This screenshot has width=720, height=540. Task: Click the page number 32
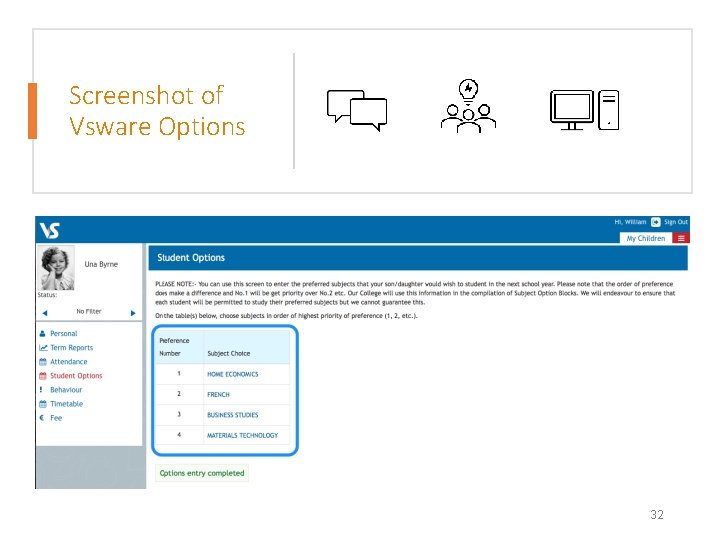coord(657,515)
